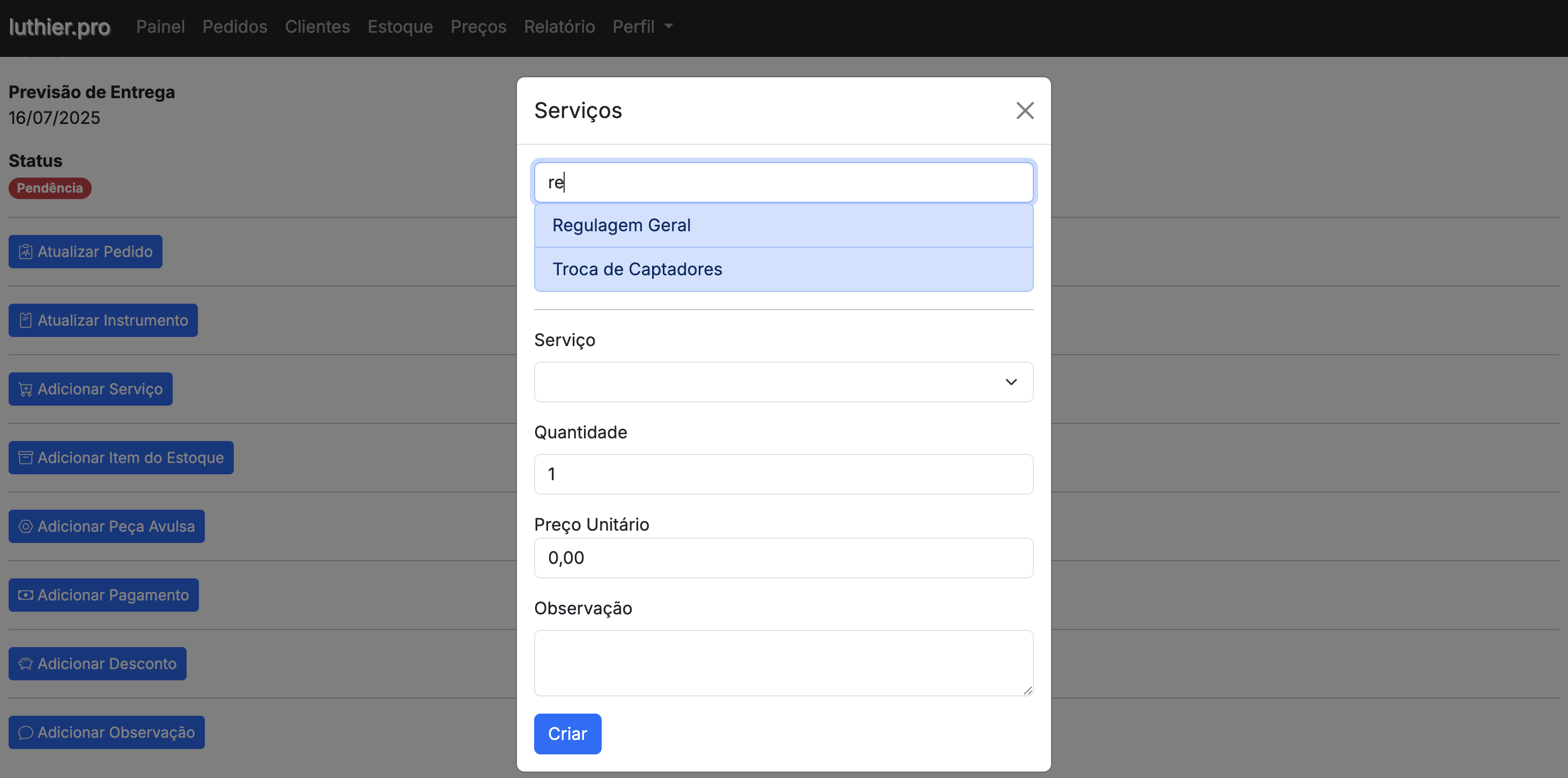This screenshot has width=1568, height=778.
Task: Click the box icon on Adicionar Item do Estoque
Action: click(x=26, y=458)
